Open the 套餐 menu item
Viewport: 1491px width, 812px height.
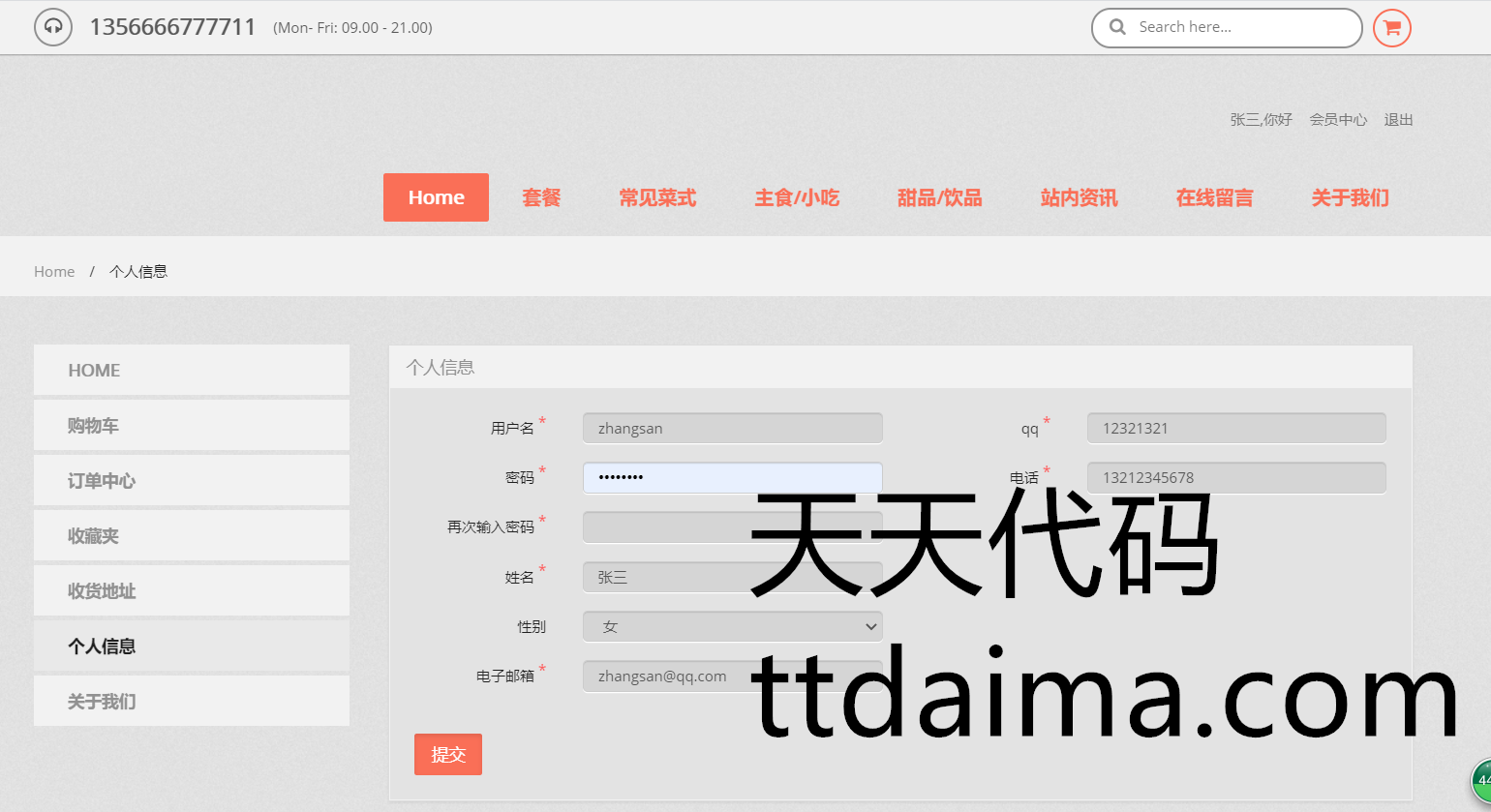click(541, 197)
